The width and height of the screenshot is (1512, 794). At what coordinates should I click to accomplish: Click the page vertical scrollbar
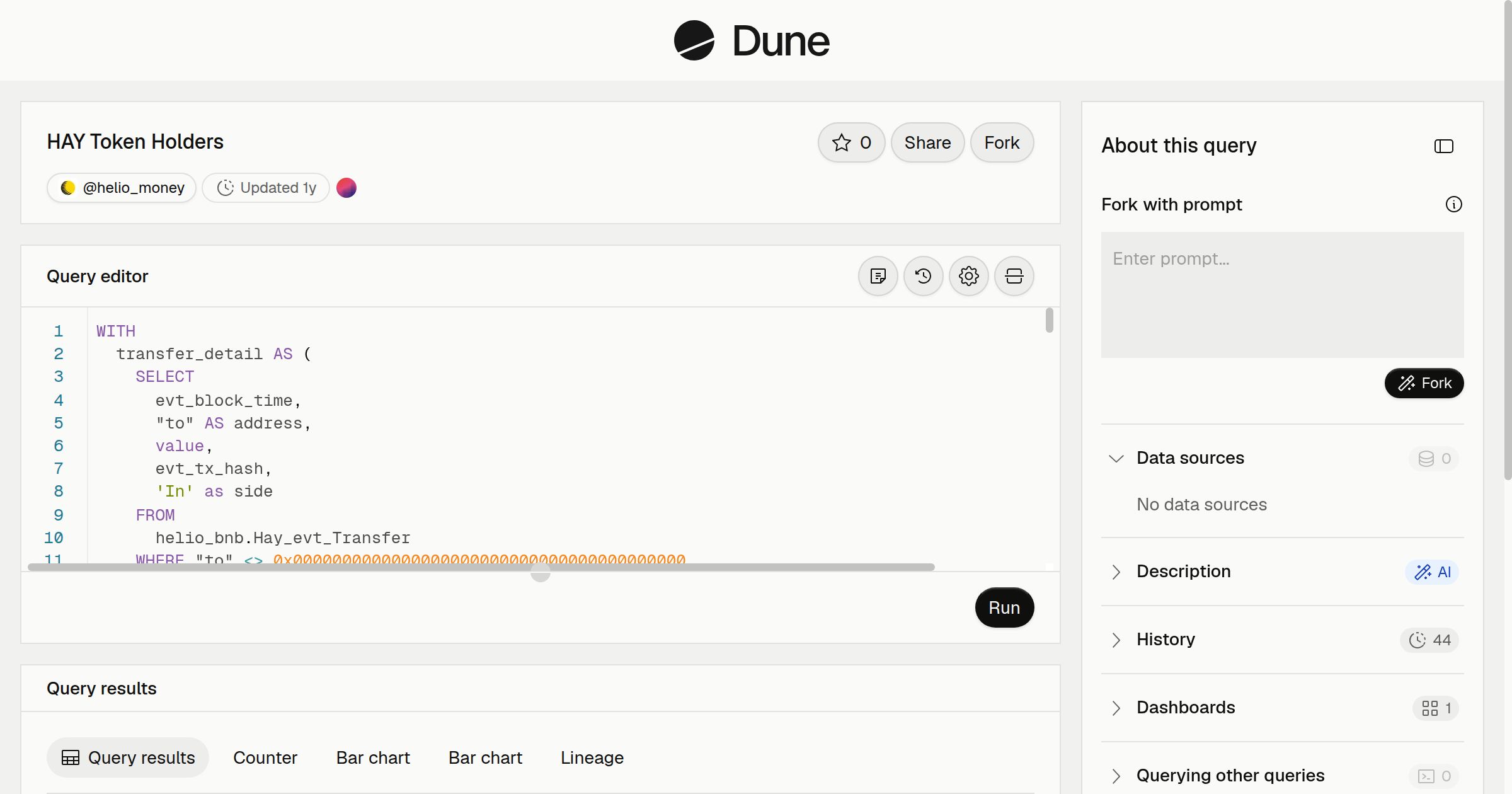pos(1507,239)
